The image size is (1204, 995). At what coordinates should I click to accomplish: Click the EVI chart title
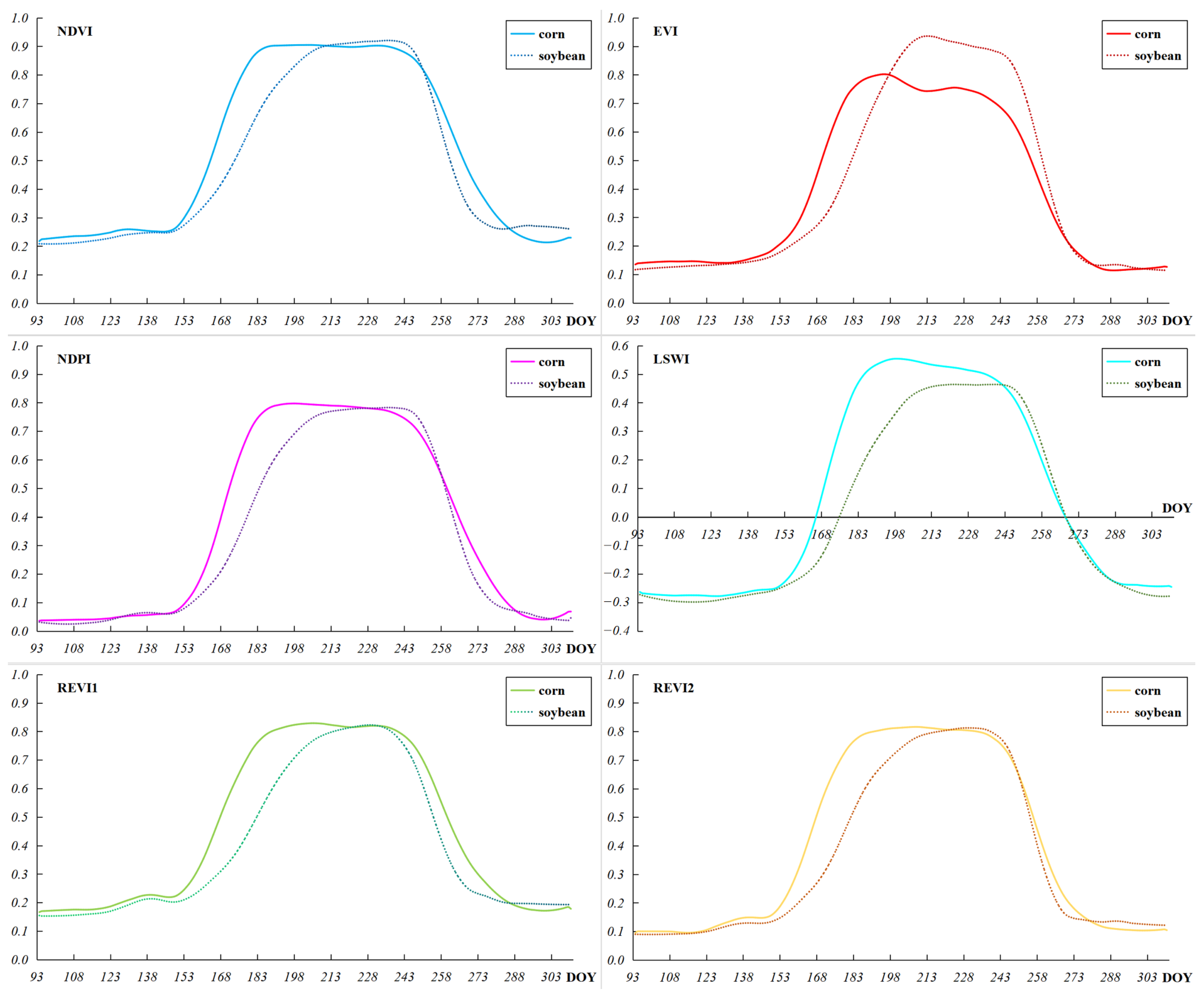point(665,32)
